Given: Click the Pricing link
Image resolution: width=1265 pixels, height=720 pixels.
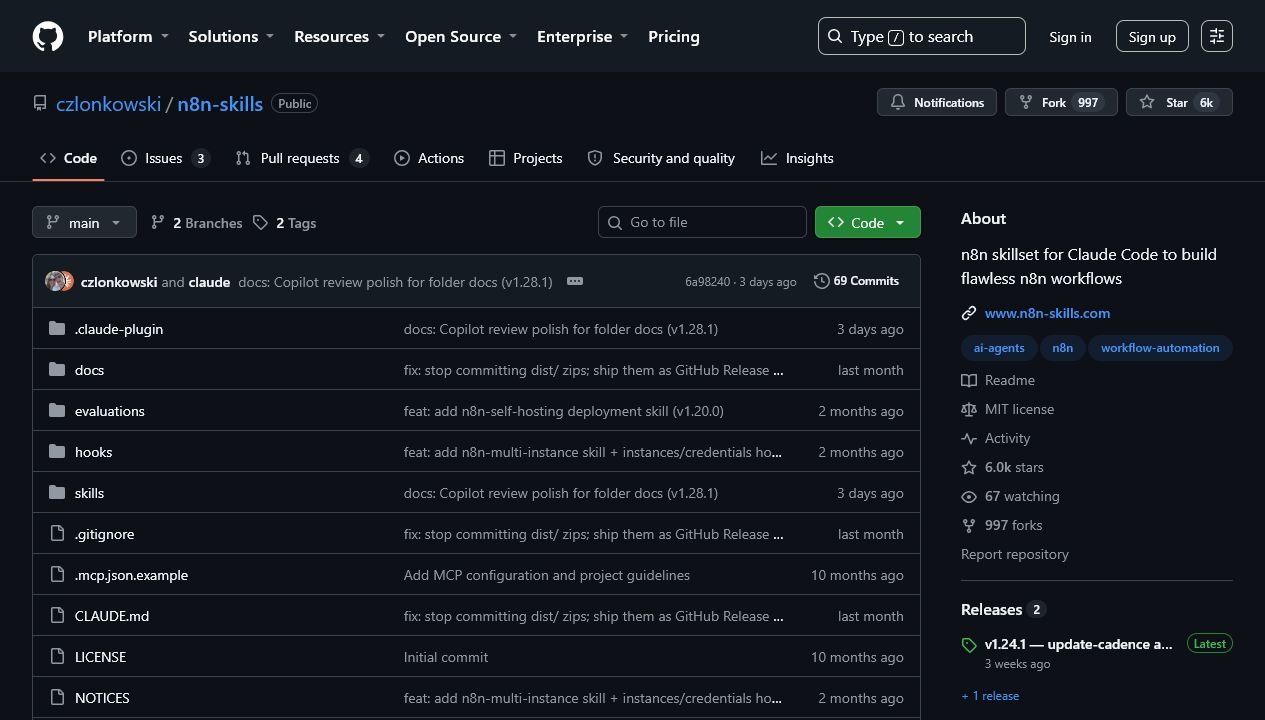Looking at the screenshot, I should tap(674, 37).
